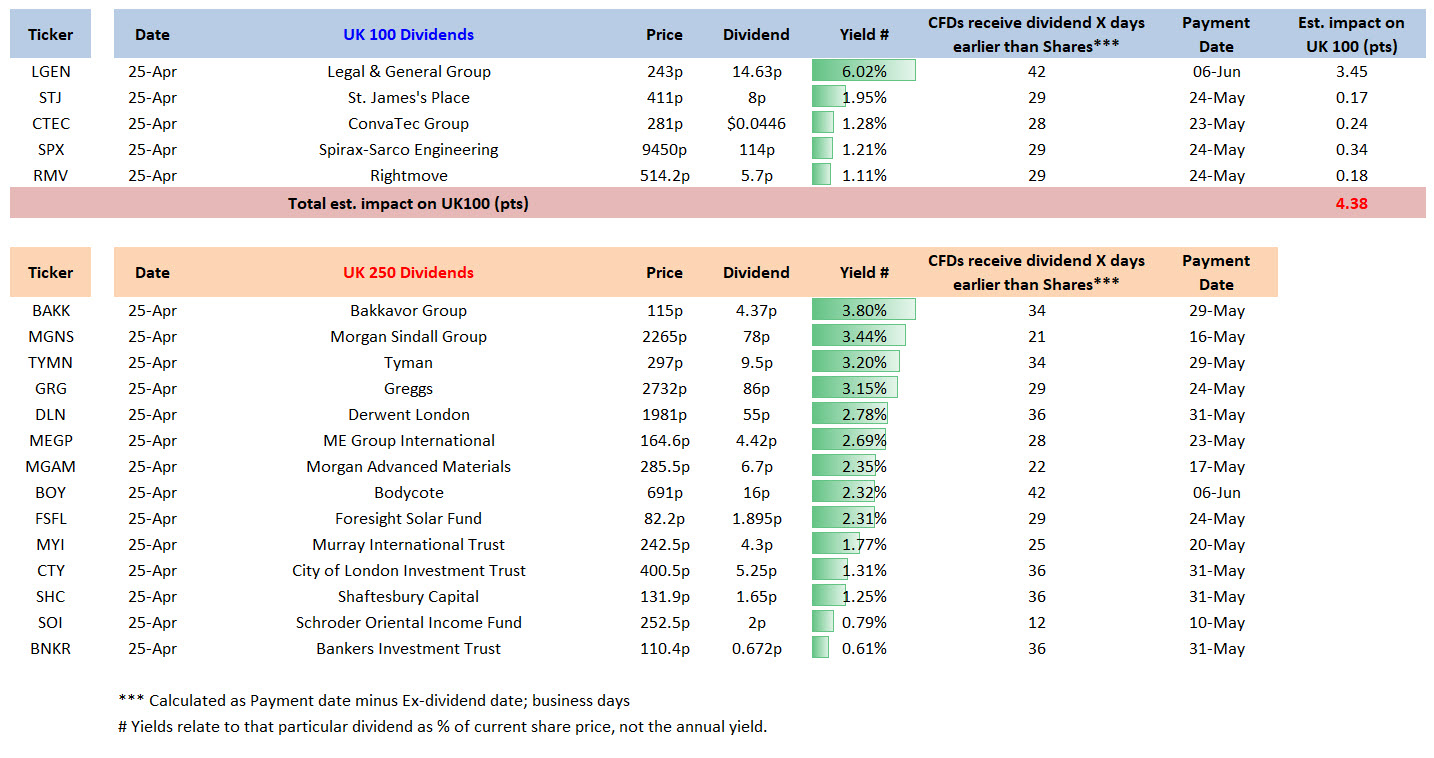Click the UK 250 Dividends header
Screen dimensions: 1434x758
click(x=408, y=272)
